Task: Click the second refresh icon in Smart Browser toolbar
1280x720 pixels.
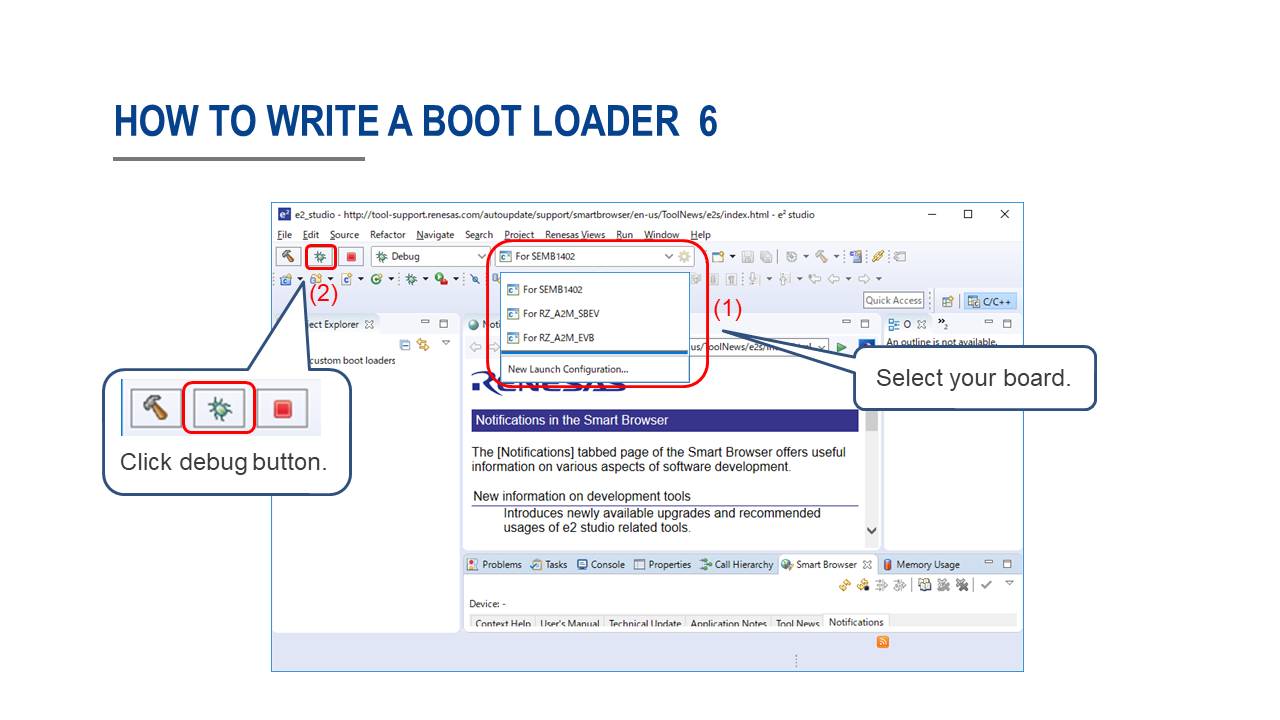Action: click(862, 585)
